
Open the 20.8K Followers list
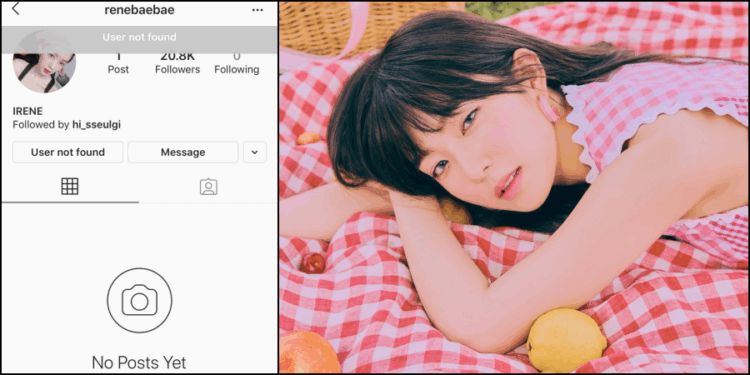[177, 63]
